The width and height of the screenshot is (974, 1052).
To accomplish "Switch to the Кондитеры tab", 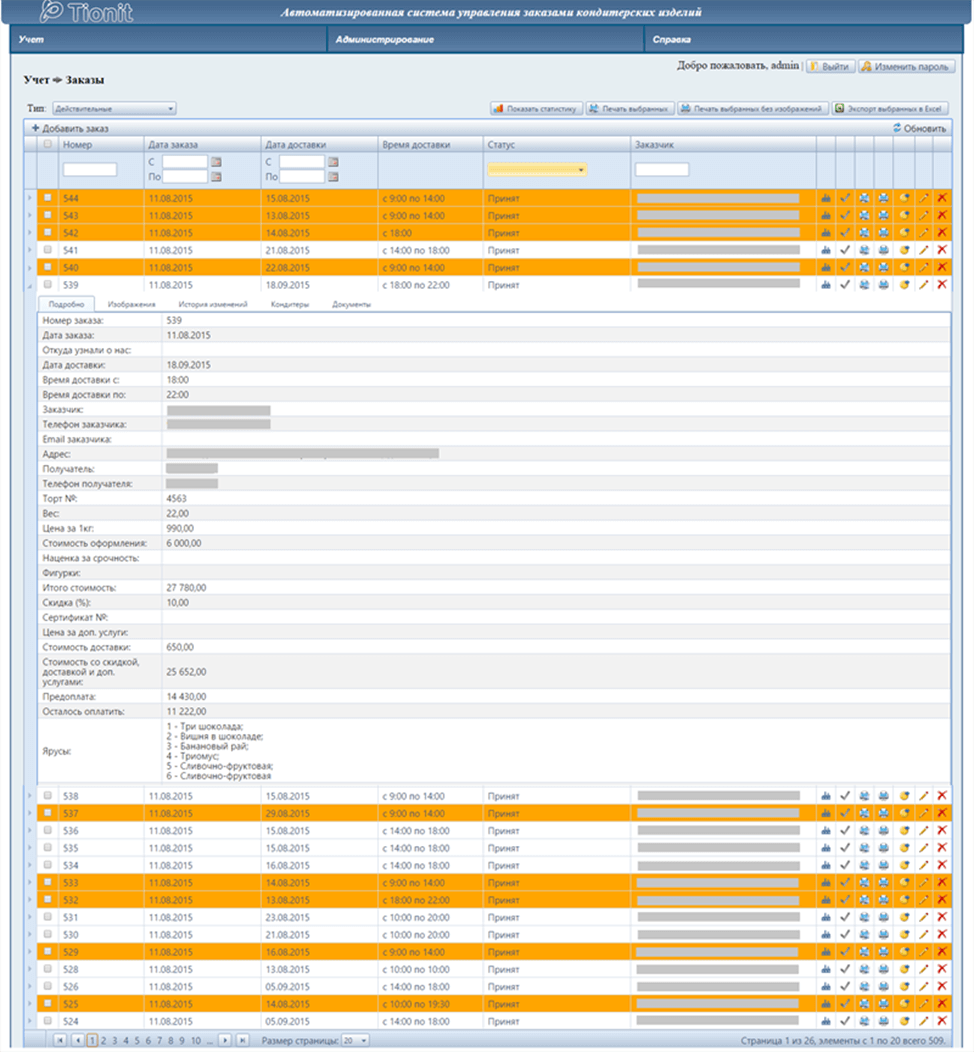I will tap(290, 304).
